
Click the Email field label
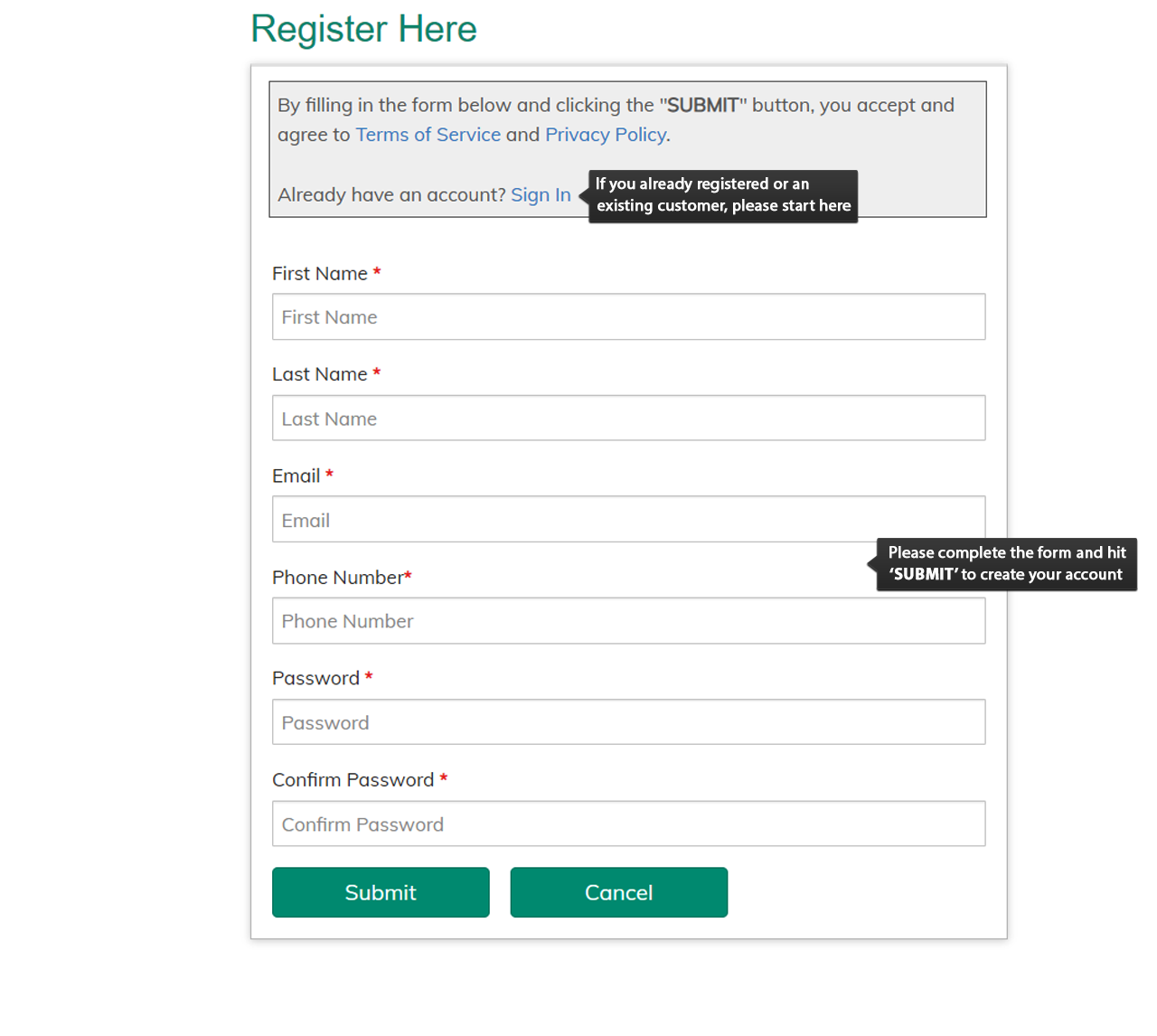click(x=296, y=476)
